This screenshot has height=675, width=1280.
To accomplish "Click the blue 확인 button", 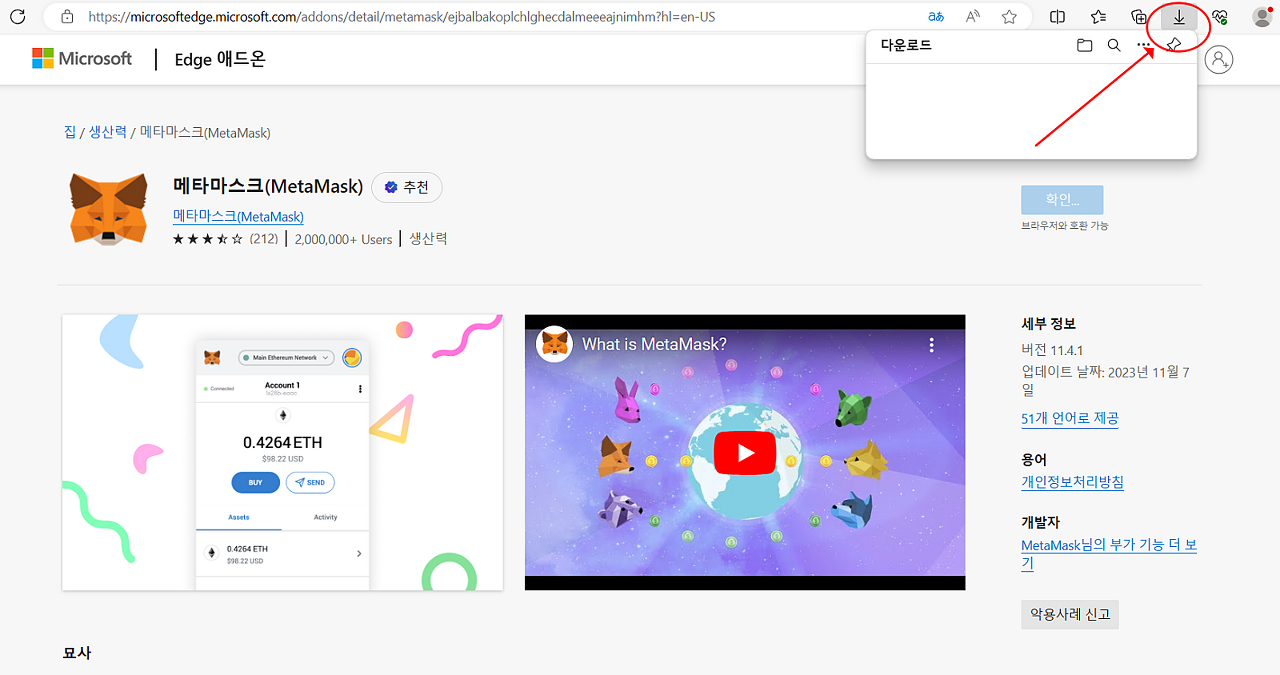I will coord(1062,199).
